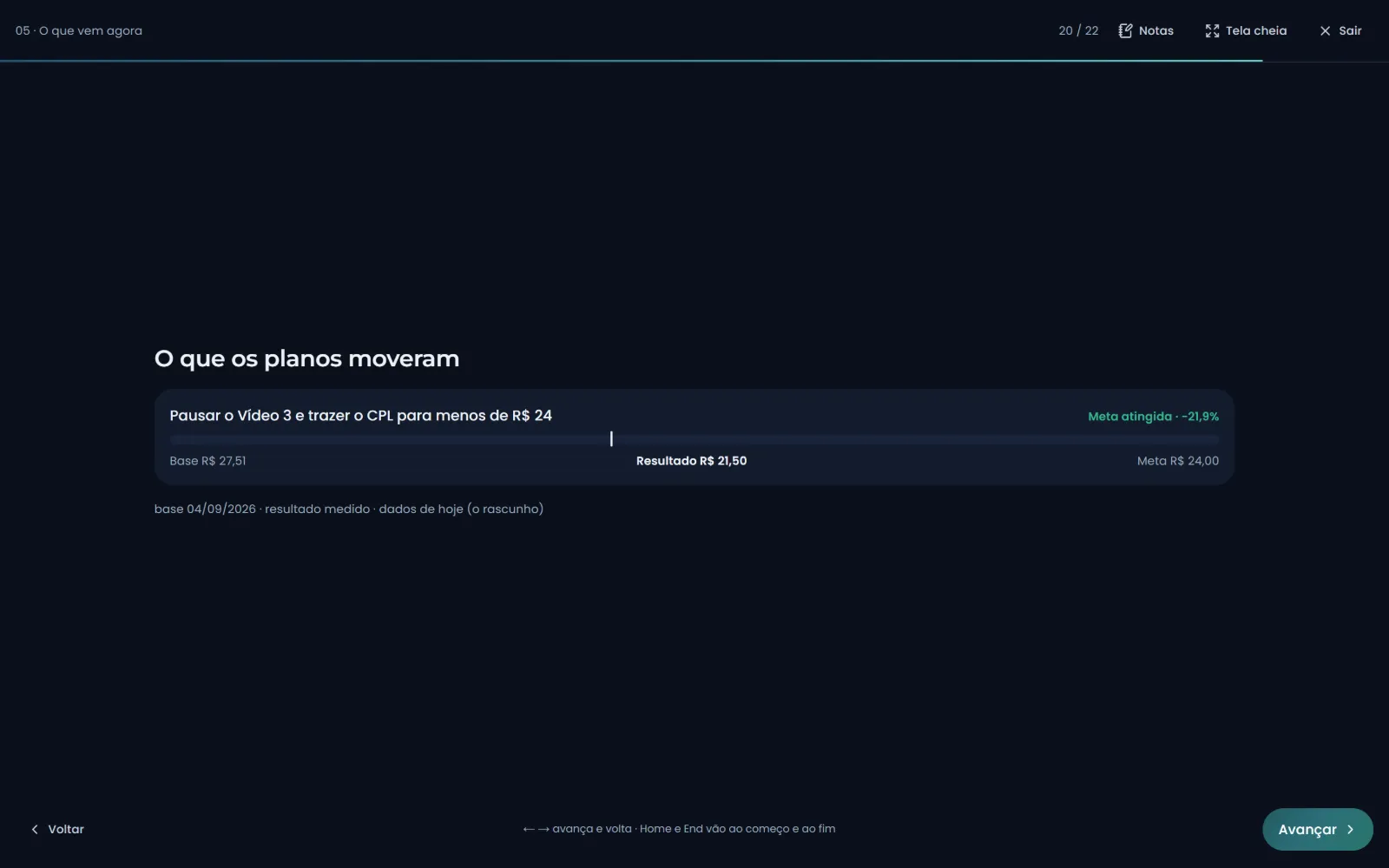Click the 'Resultado R$ 21,50' value
Screen dimensions: 1389x868
691,461
